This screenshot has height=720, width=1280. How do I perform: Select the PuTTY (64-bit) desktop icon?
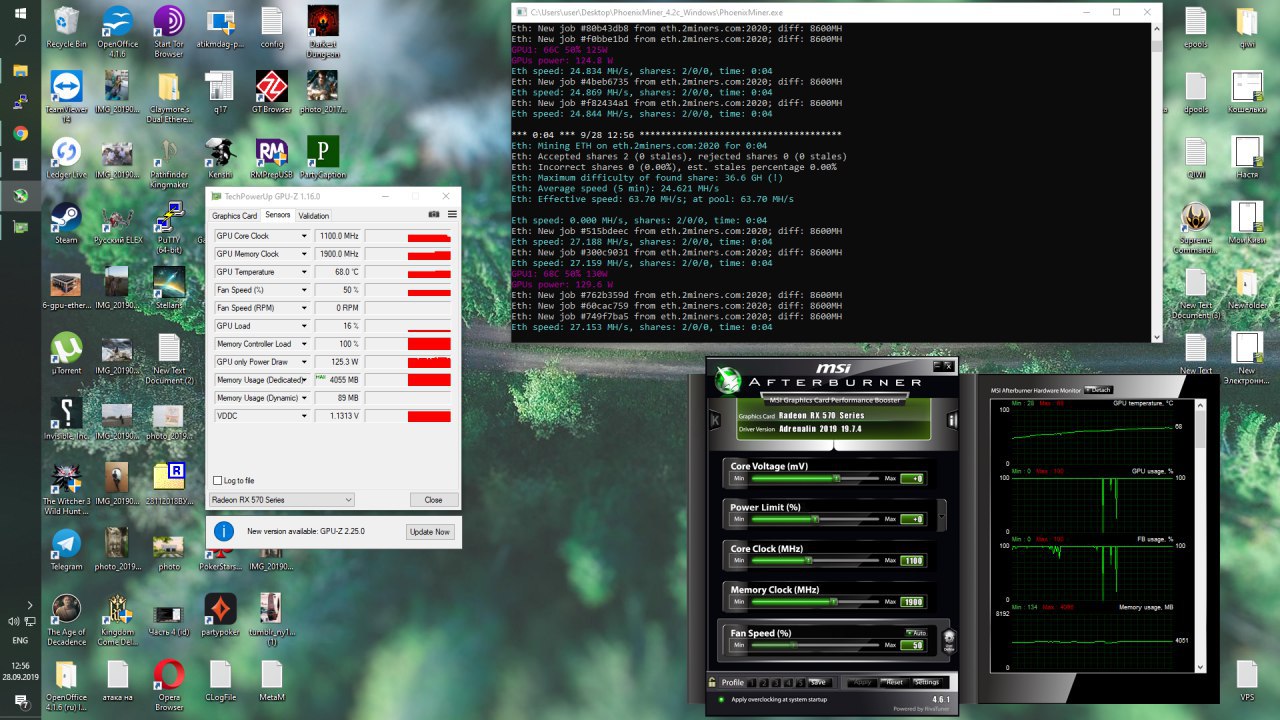(x=168, y=227)
